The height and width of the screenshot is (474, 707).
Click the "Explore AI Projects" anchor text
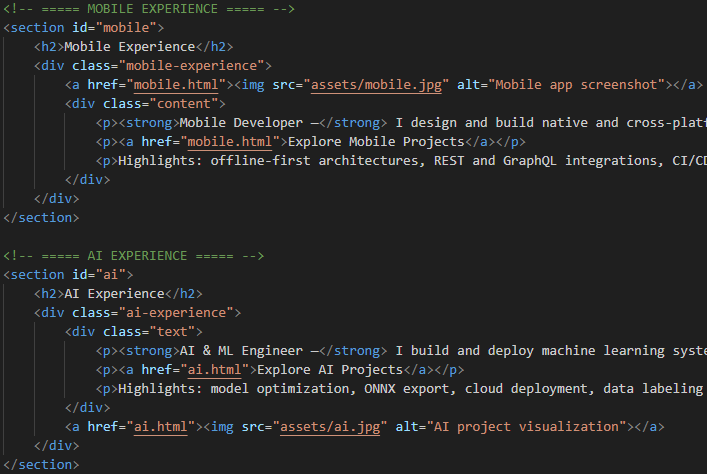(x=319, y=369)
